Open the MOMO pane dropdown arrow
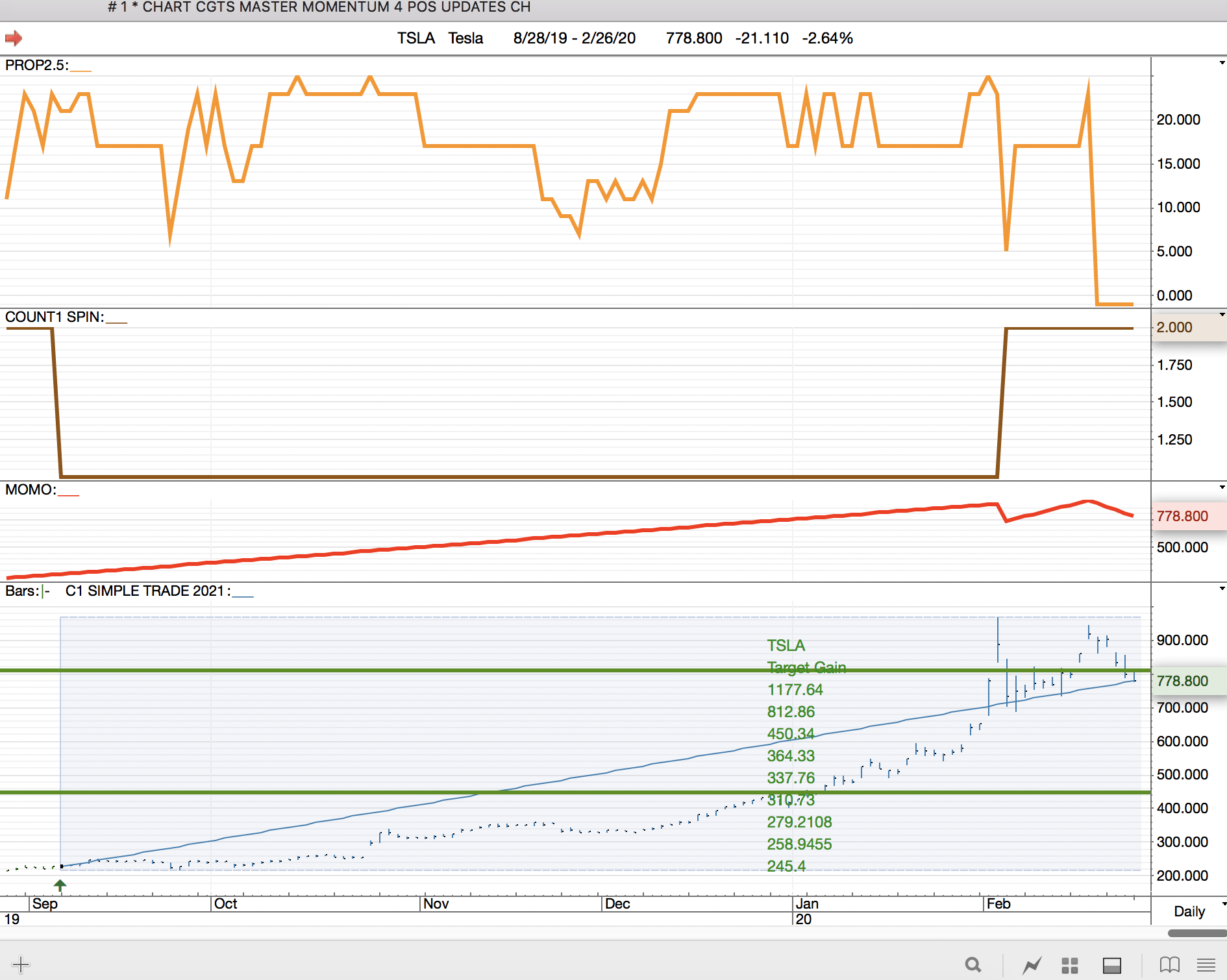This screenshot has height=980, width=1227. point(1222,487)
